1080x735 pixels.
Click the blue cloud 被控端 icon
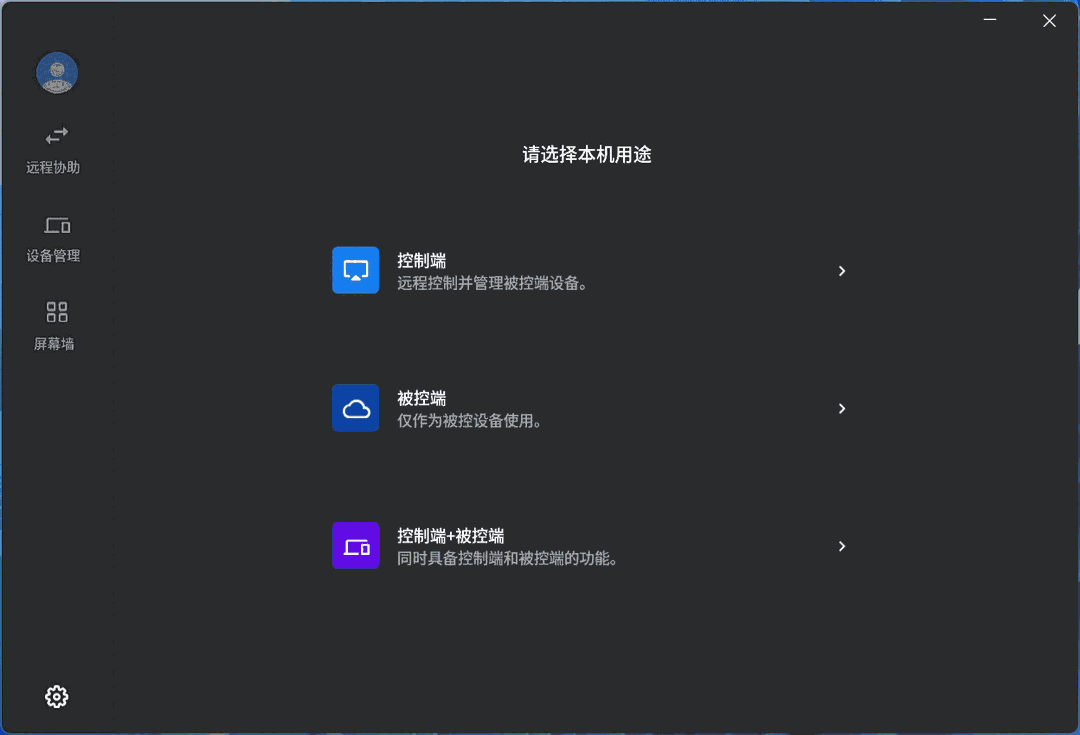click(x=355, y=408)
